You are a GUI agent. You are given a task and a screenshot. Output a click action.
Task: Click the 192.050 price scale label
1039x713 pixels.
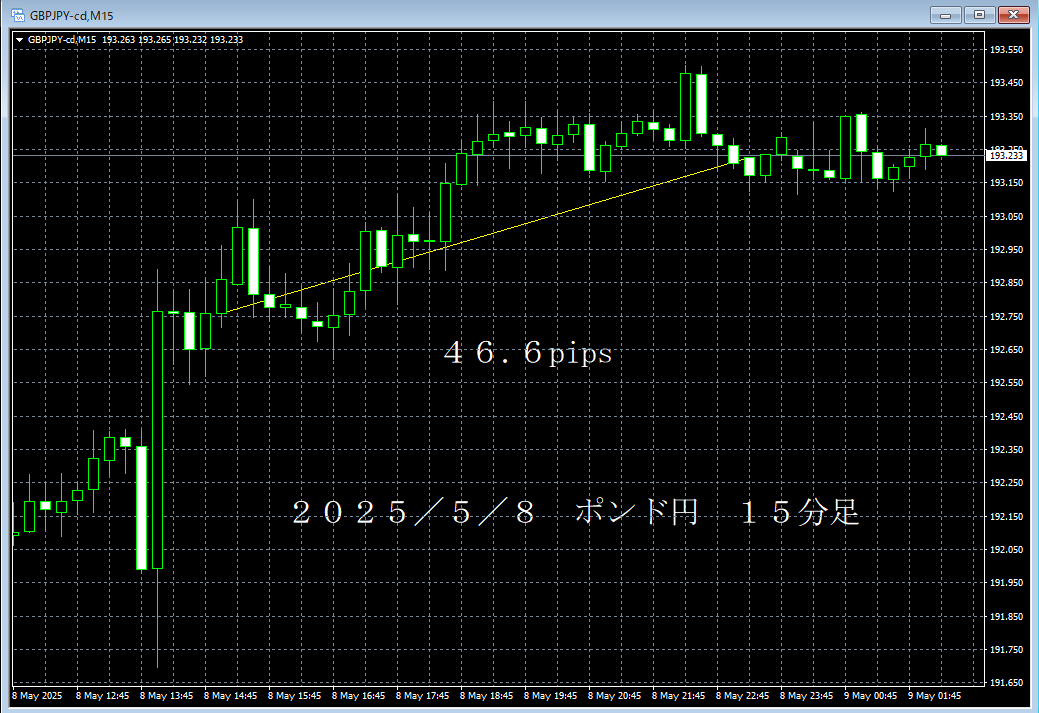coord(1006,549)
